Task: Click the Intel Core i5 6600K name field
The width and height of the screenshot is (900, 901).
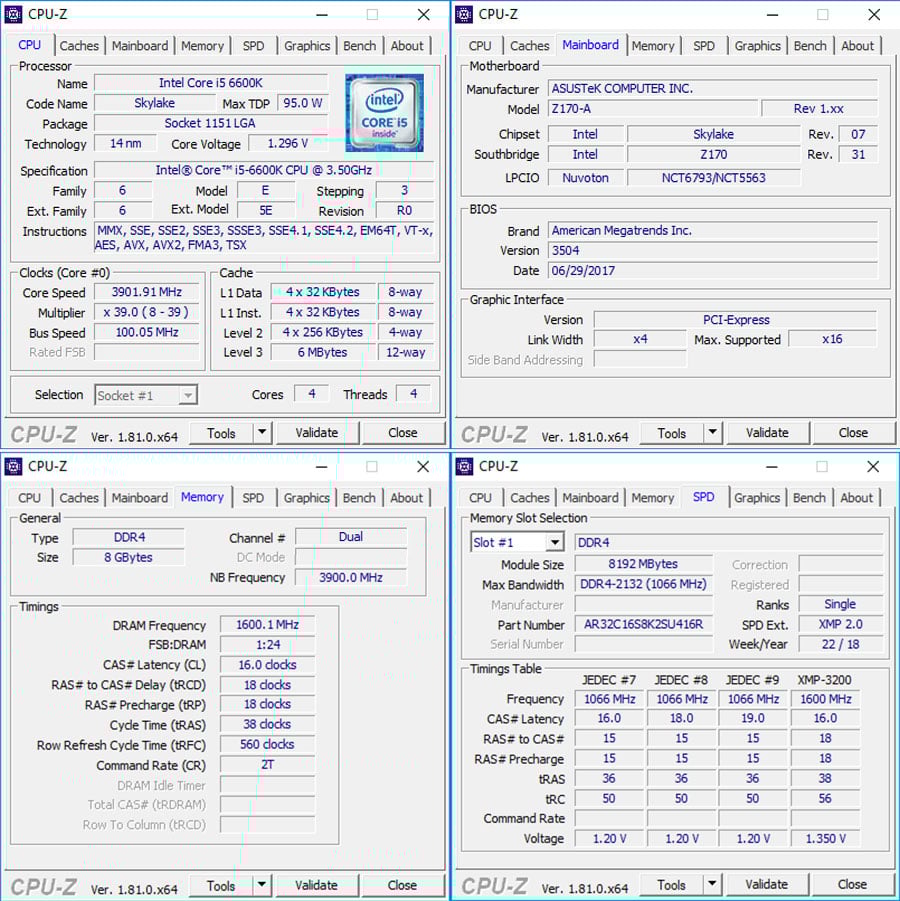Action: tap(211, 83)
